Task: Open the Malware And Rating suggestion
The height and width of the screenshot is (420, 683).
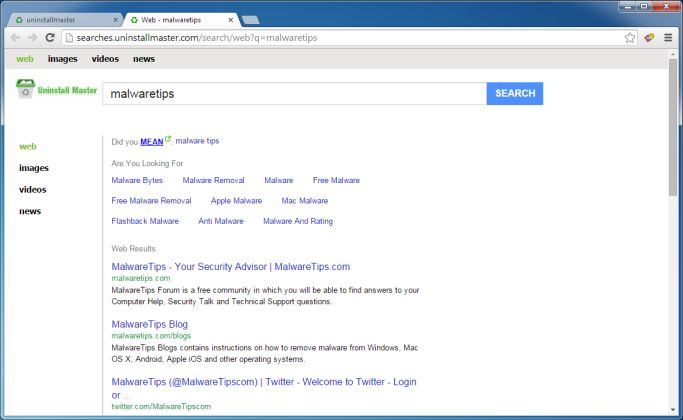Action: pos(298,221)
